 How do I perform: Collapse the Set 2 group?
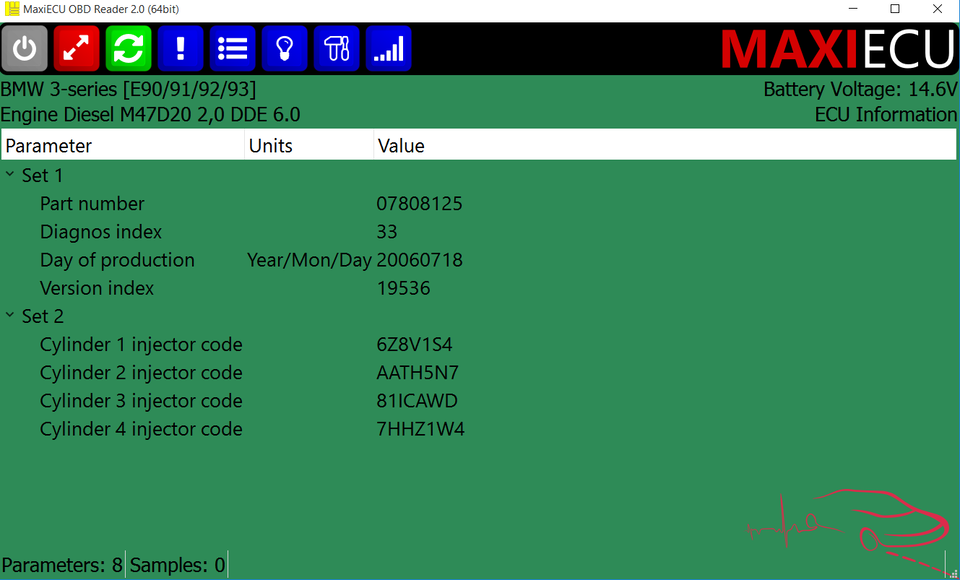10,315
